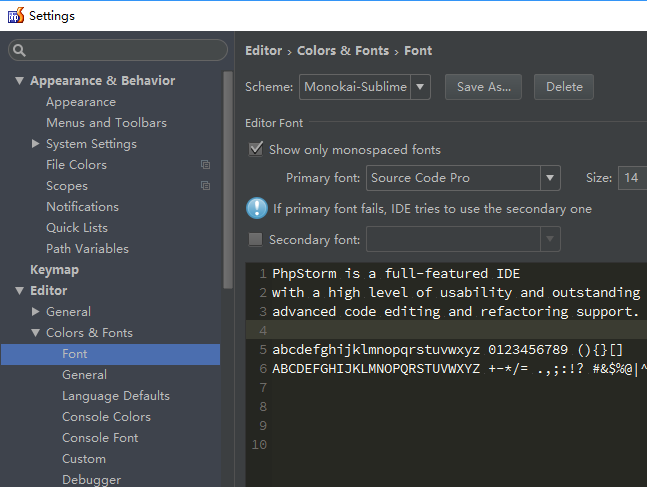Click the font Size field showing 14
The width and height of the screenshot is (647, 487).
coord(632,178)
